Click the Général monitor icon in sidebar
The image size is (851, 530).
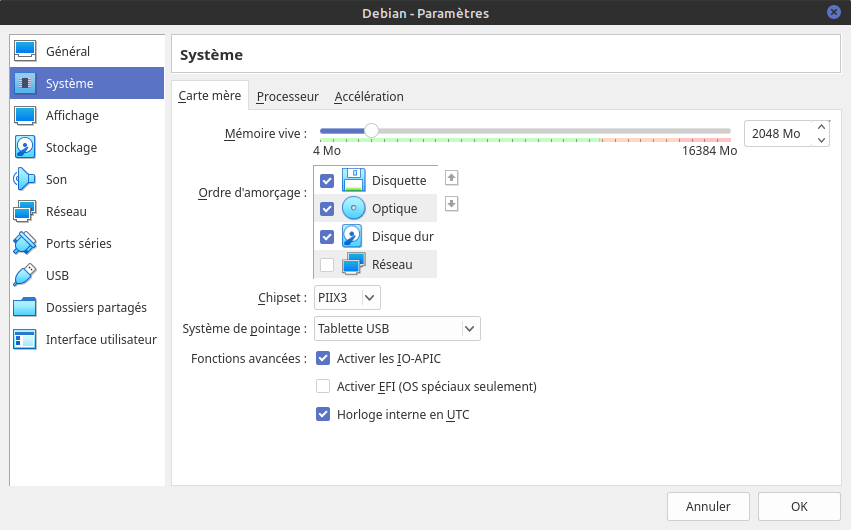tap(25, 51)
